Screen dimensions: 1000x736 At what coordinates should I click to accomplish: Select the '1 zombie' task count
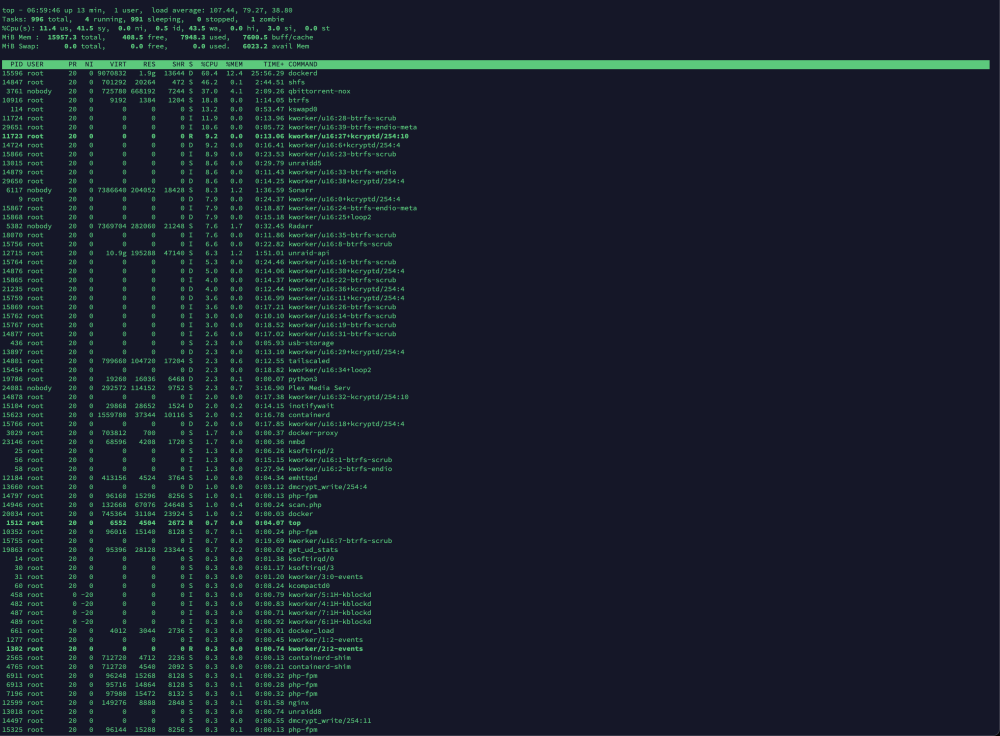click(267, 19)
